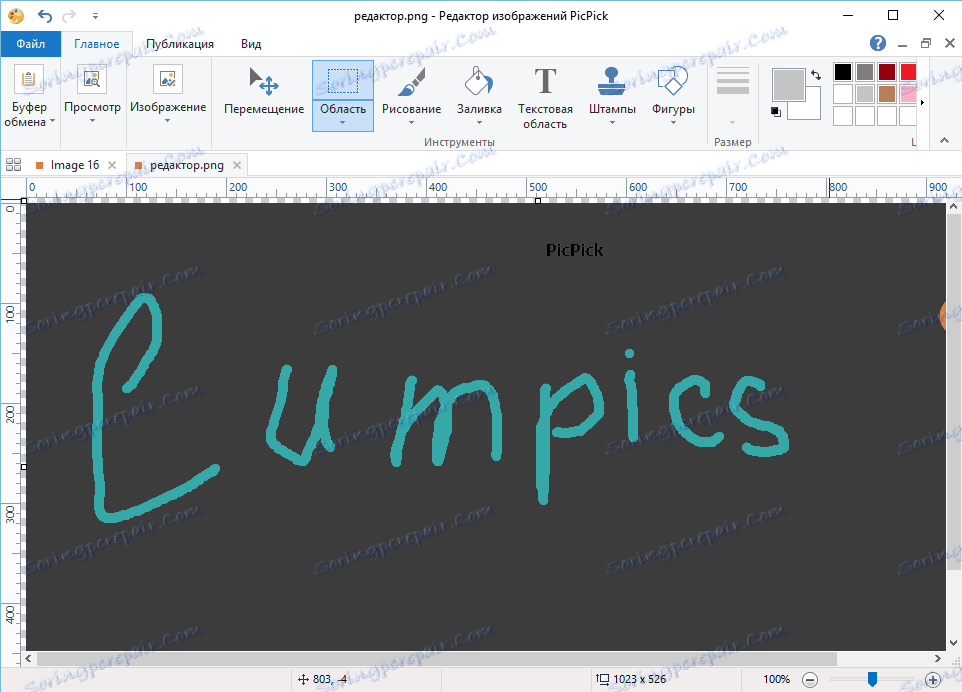
Task: Click the 100% zoom level text
Action: click(x=776, y=679)
